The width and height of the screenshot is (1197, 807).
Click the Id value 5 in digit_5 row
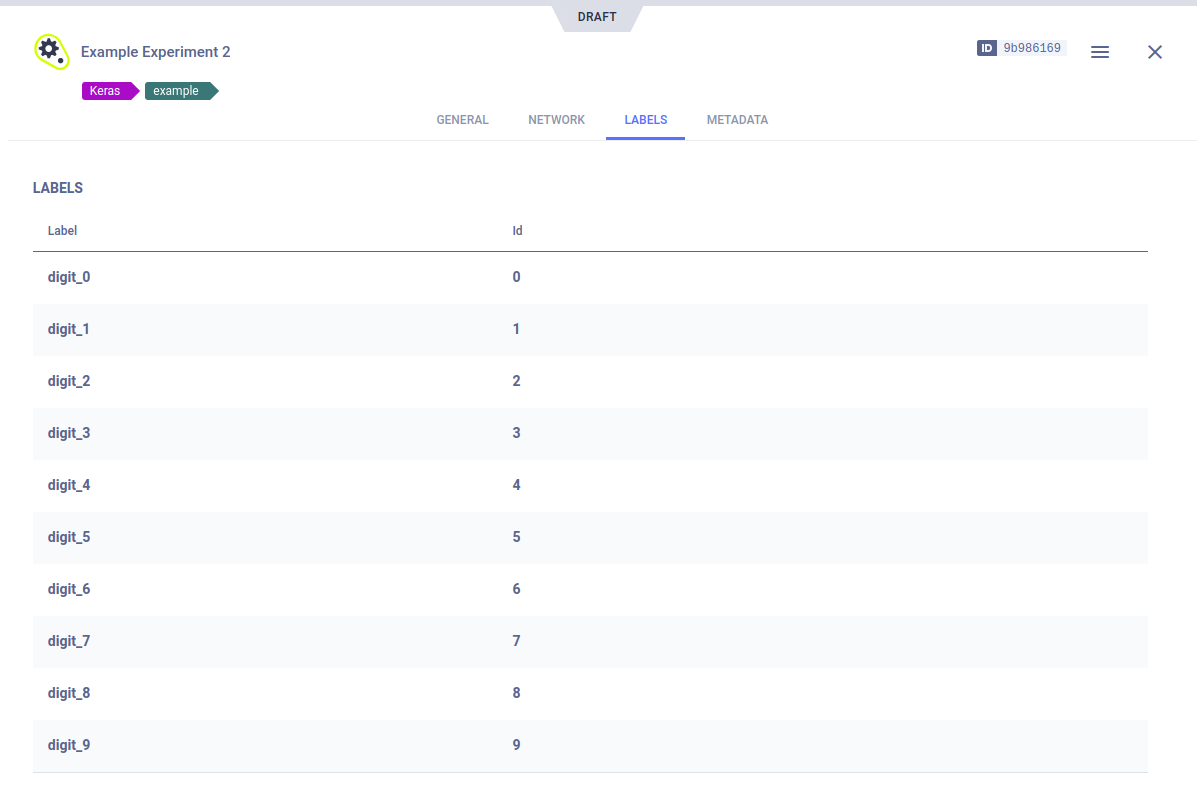point(516,537)
